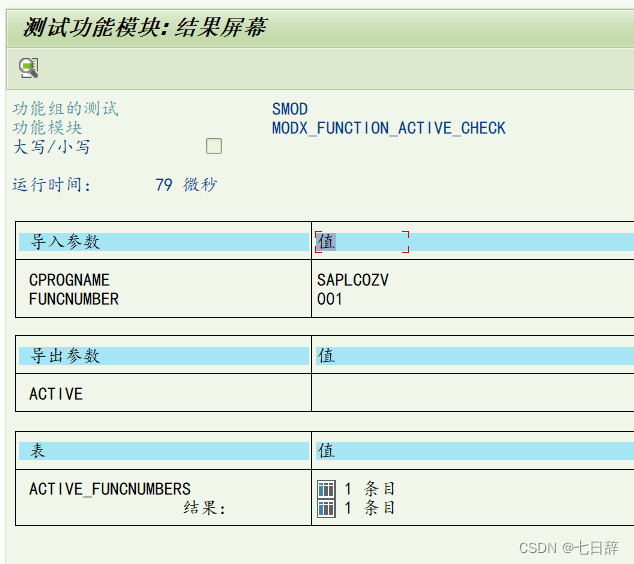Image resolution: width=634 pixels, height=564 pixels.
Task: Toggle the 大写/小写 checkbox
Action: pos(214,146)
